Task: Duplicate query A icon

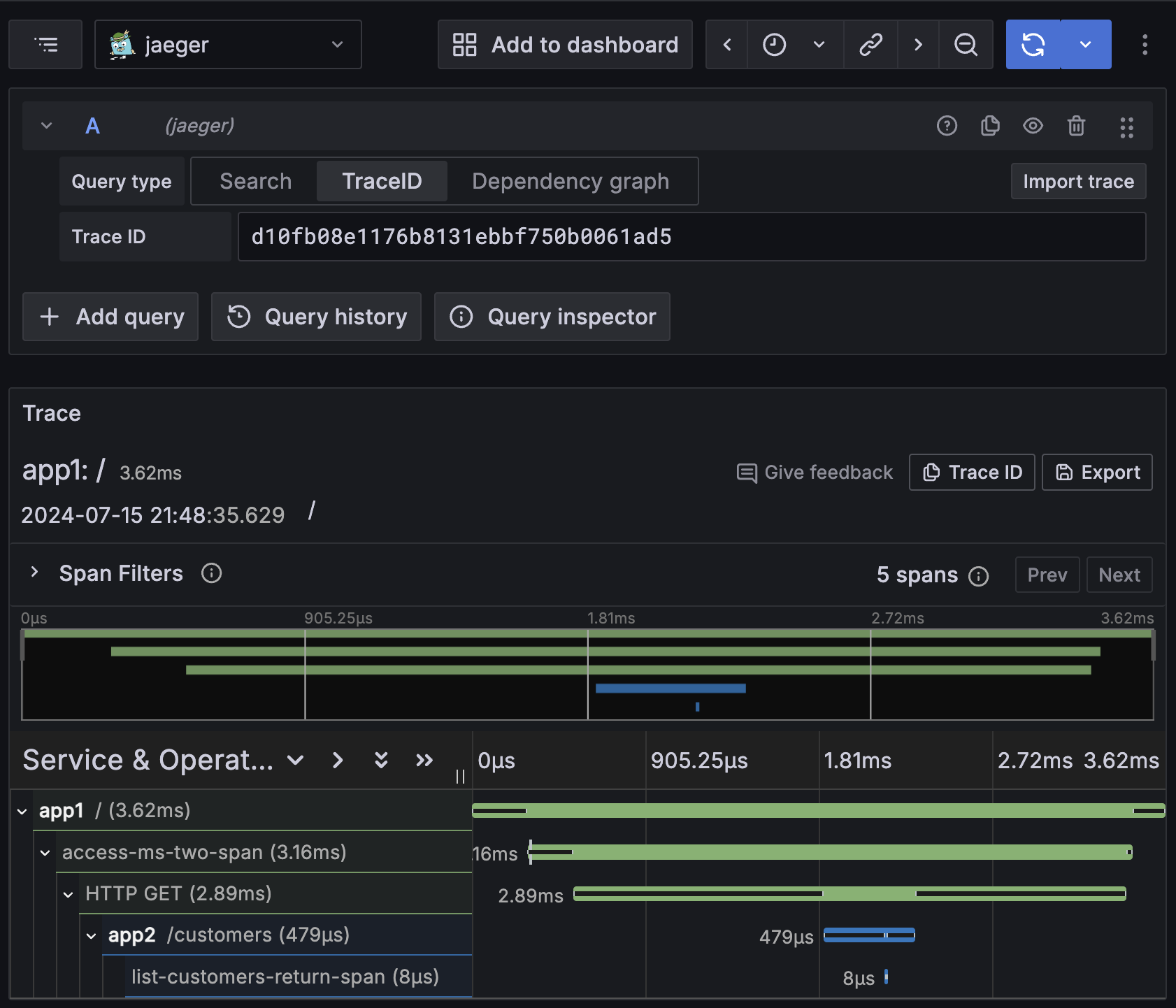Action: 990,126
